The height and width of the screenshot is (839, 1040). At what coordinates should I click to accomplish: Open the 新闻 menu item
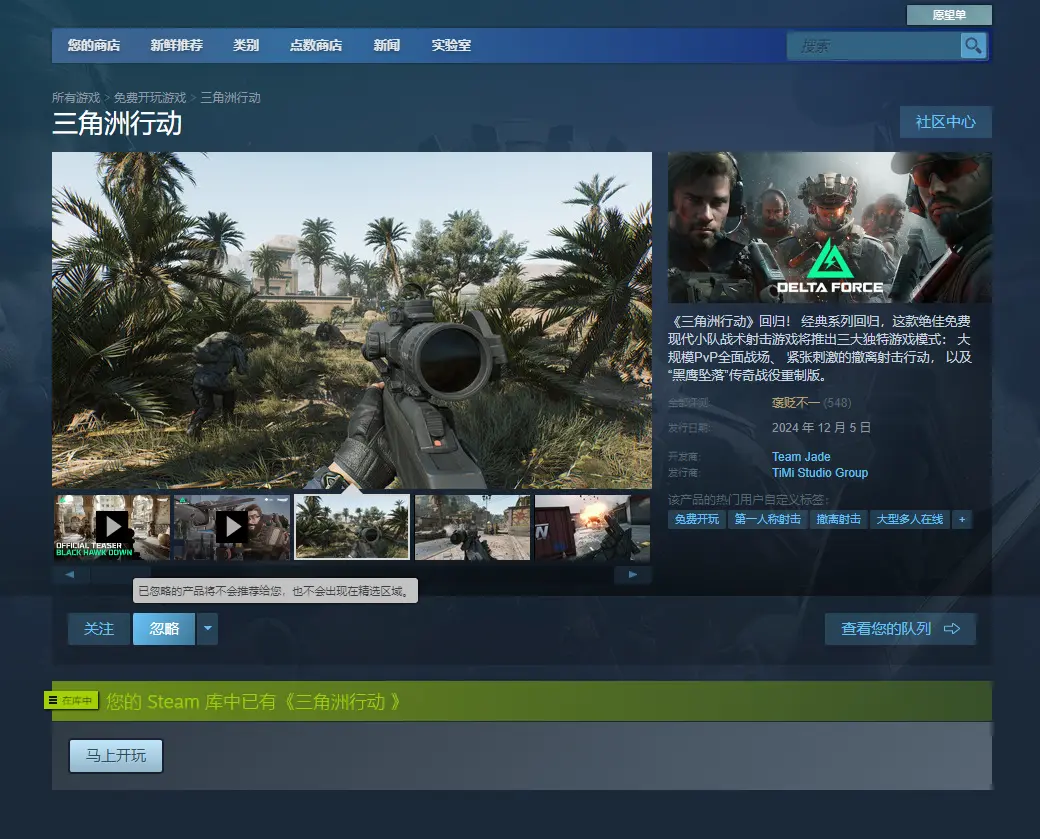click(x=387, y=45)
